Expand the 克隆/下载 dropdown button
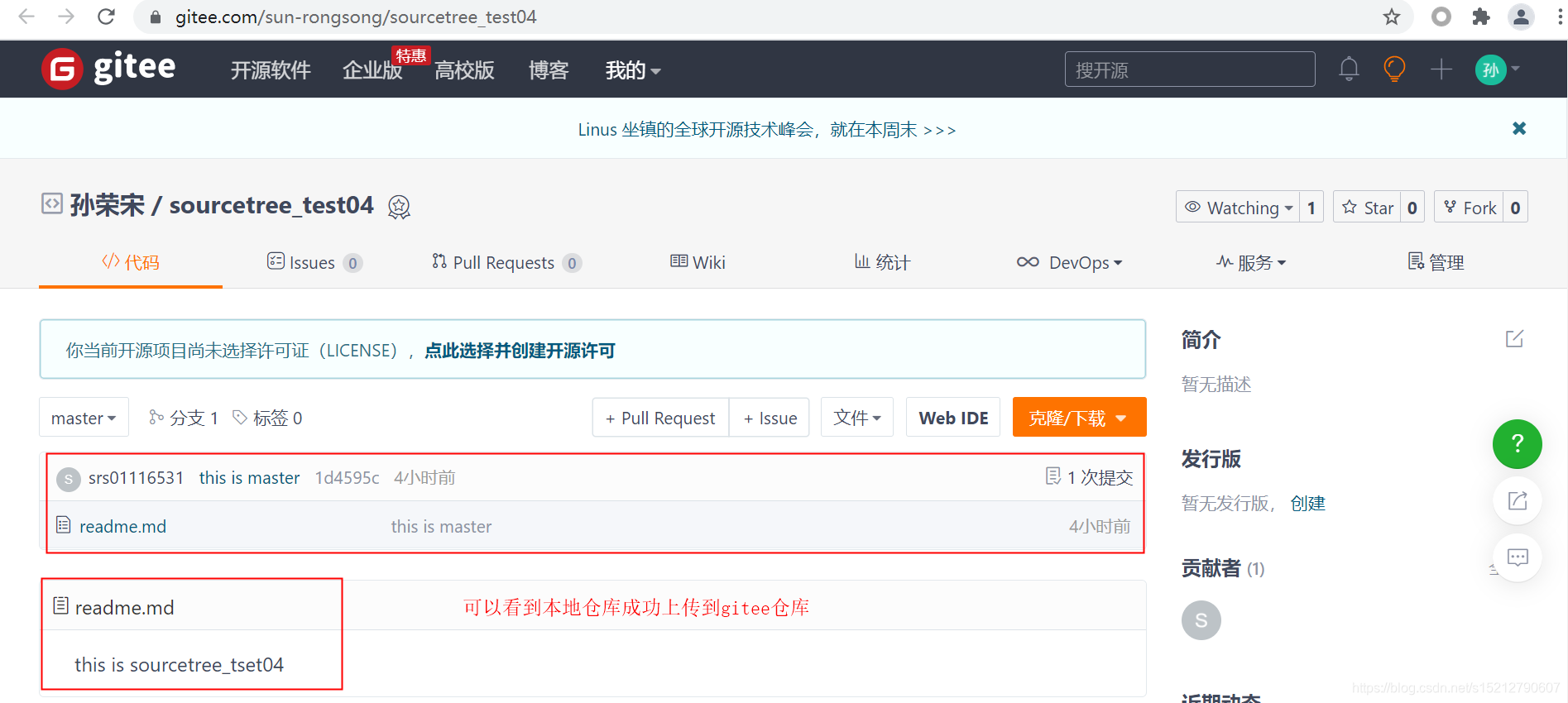Screen dimensions: 1568x703 pos(1079,418)
